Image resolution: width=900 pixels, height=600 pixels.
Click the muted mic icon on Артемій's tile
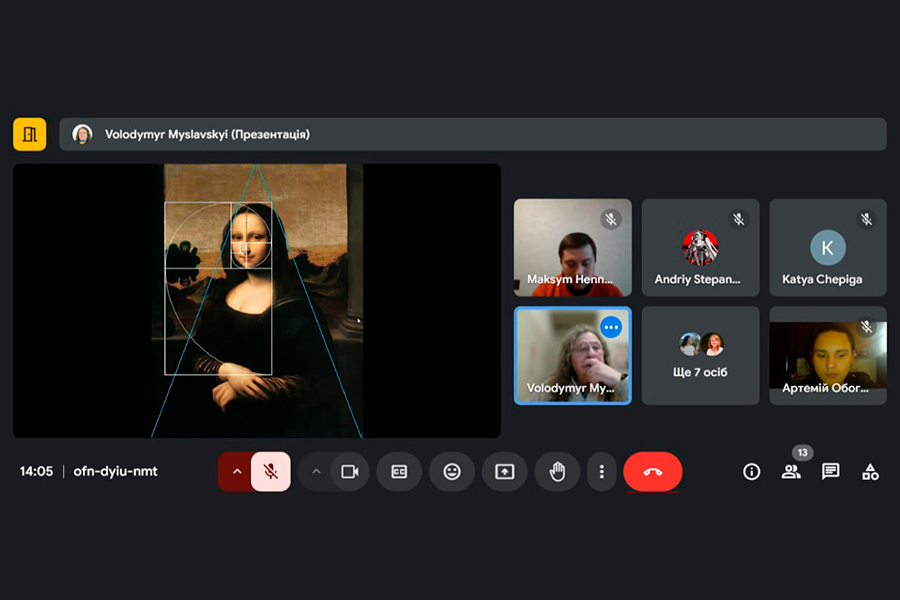point(866,327)
